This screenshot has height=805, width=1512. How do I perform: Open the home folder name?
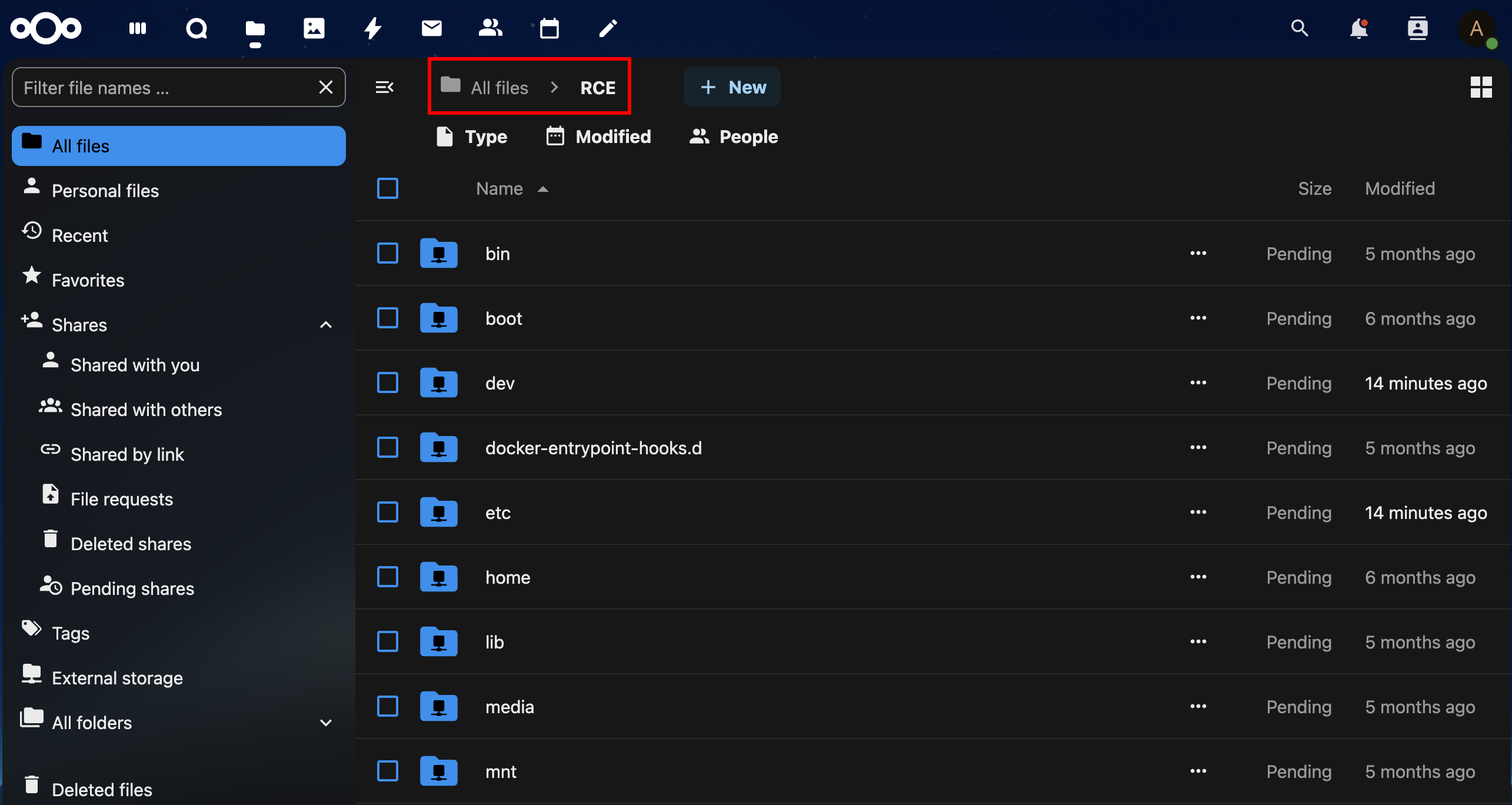click(x=508, y=577)
